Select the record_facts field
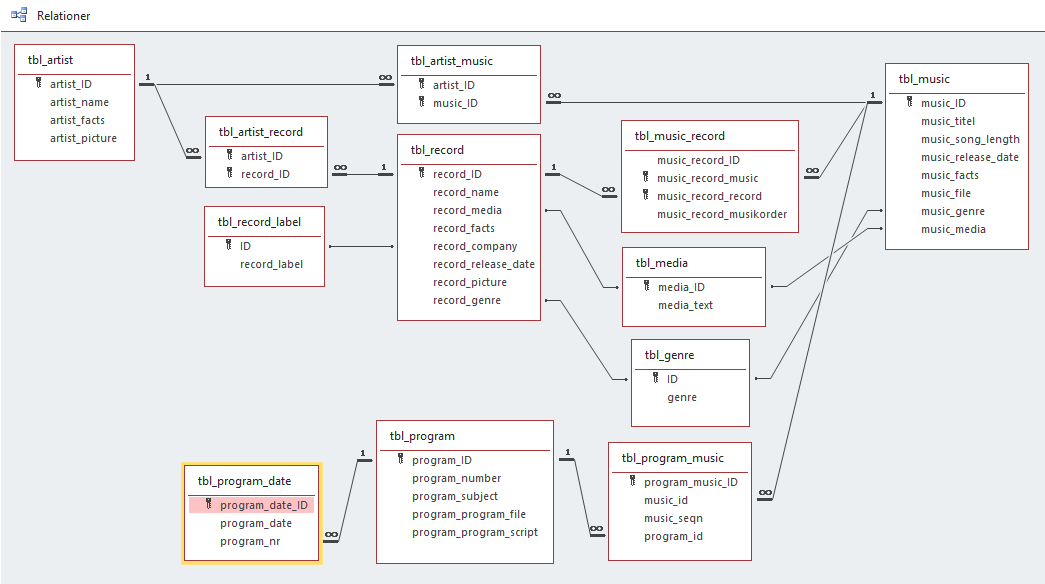Screen dimensions: 1045x584 (464, 228)
